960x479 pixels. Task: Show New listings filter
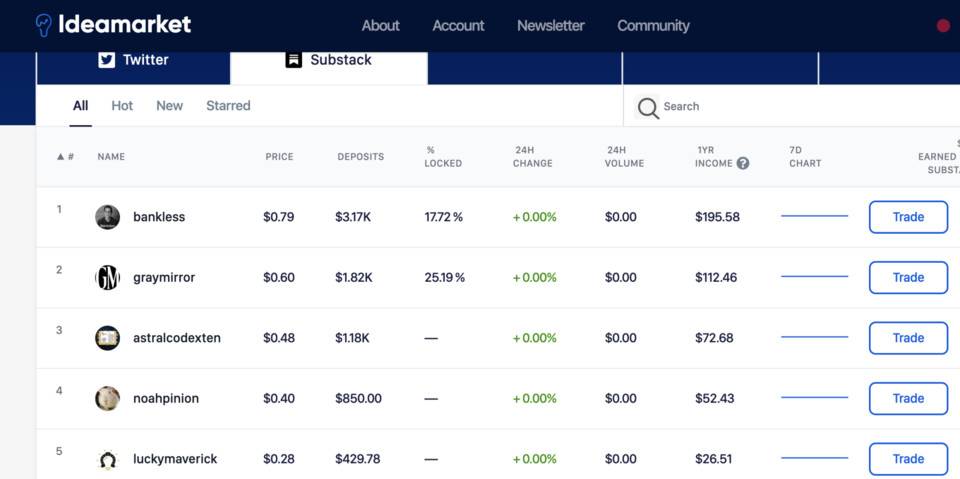click(x=169, y=106)
